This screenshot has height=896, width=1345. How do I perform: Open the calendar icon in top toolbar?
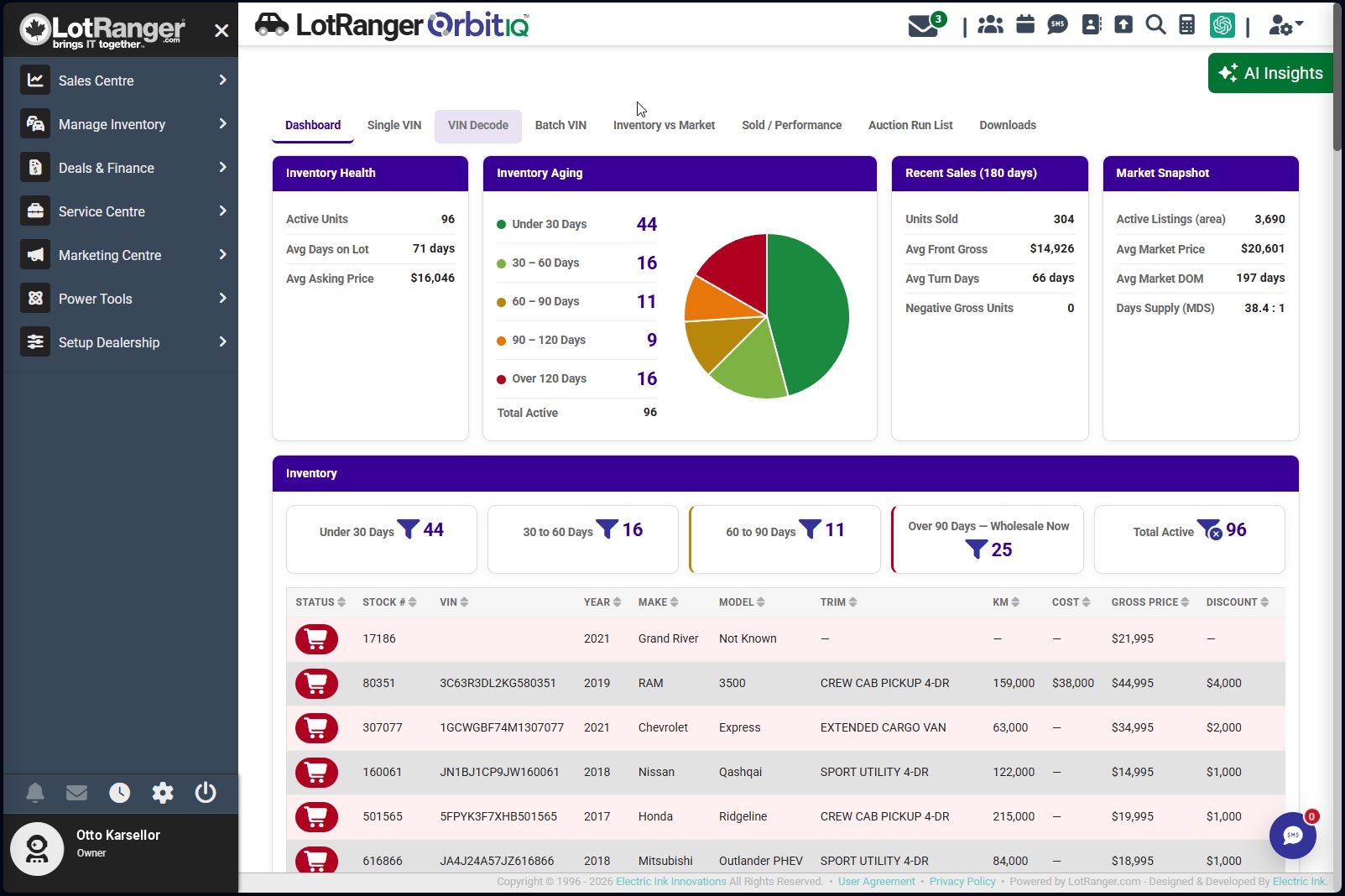(1025, 24)
